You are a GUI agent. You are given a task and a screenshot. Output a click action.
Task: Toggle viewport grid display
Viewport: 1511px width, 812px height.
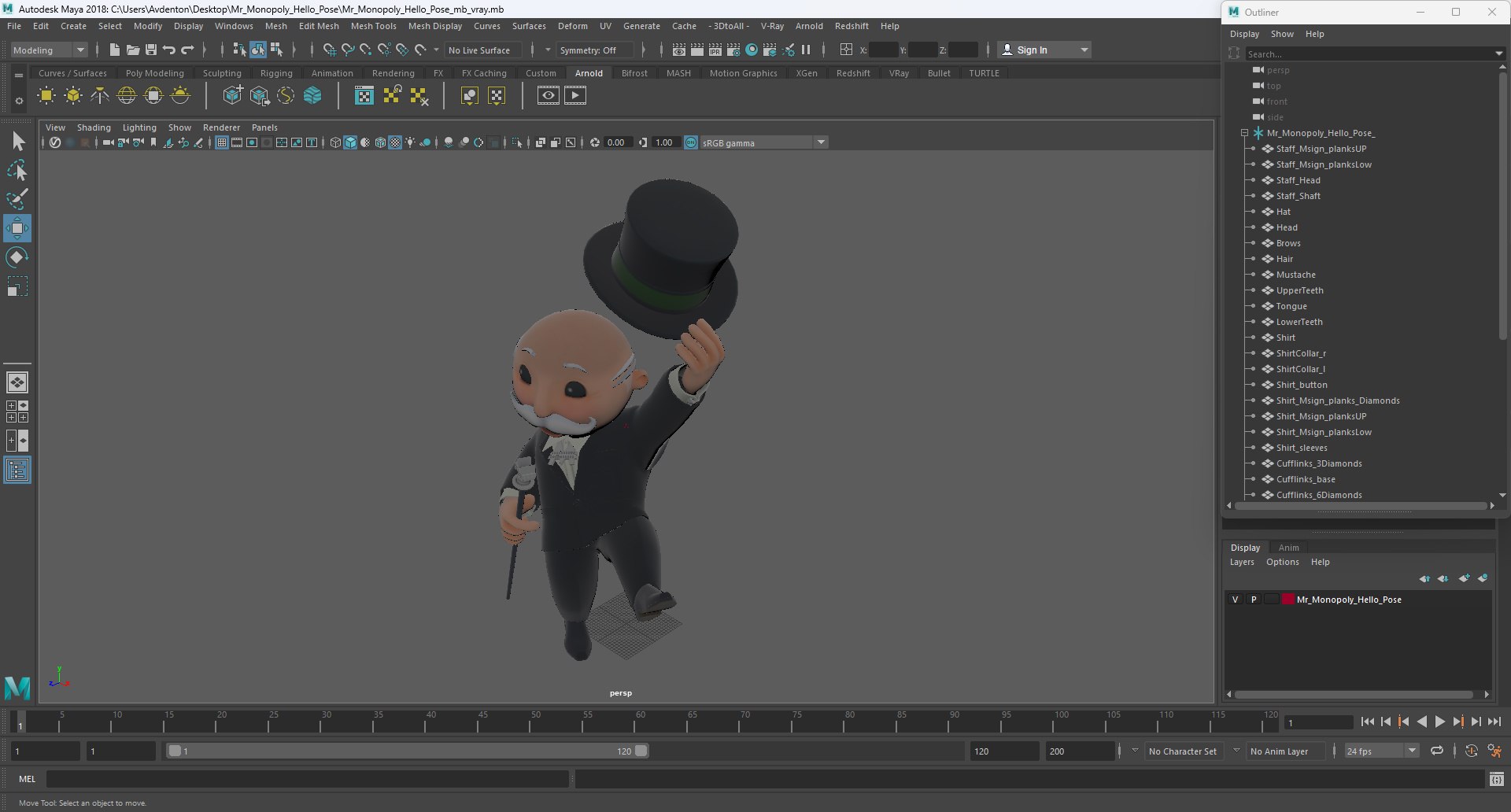(222, 142)
